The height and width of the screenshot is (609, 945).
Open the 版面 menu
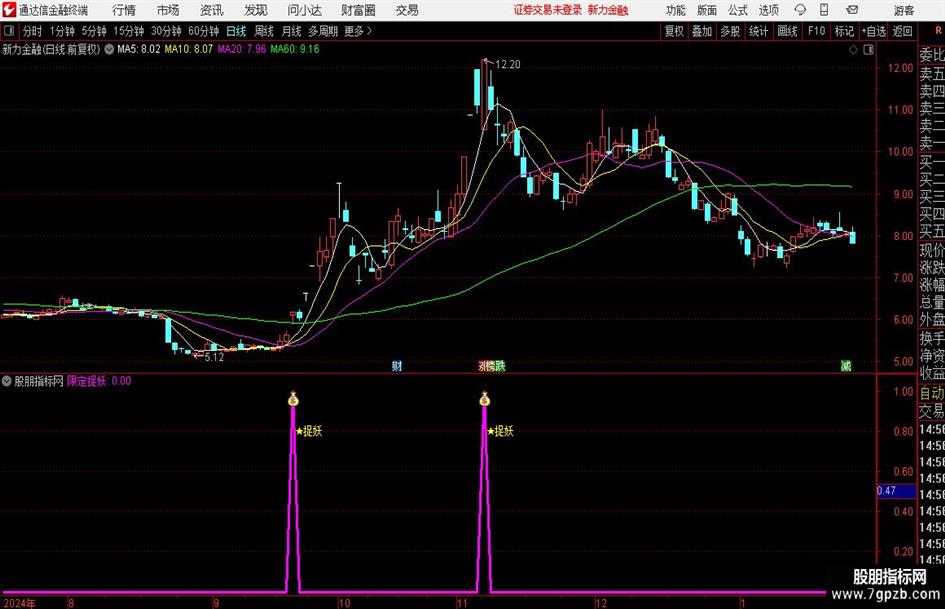click(x=707, y=10)
